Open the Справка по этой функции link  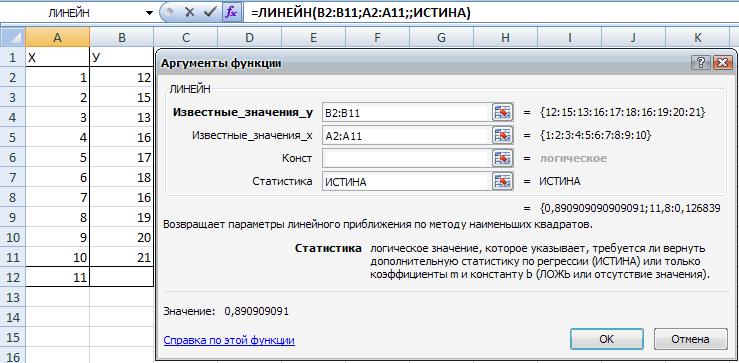tap(229, 340)
